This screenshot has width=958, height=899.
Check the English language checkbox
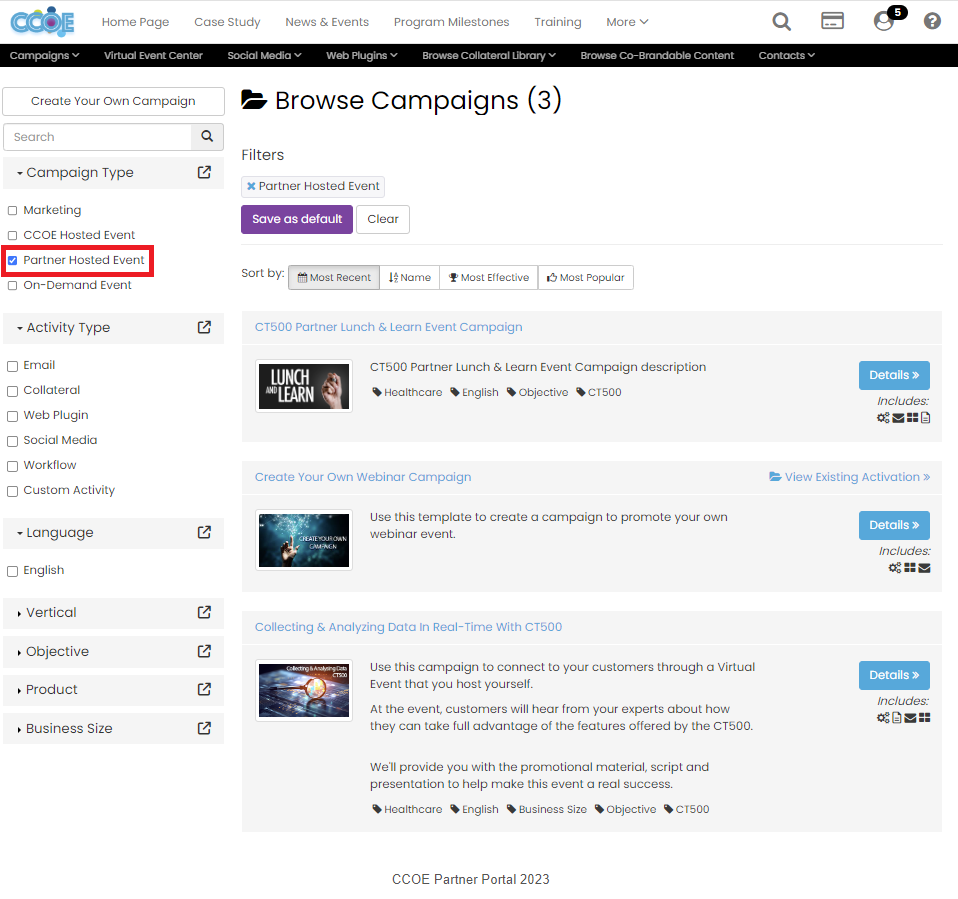tap(12, 571)
